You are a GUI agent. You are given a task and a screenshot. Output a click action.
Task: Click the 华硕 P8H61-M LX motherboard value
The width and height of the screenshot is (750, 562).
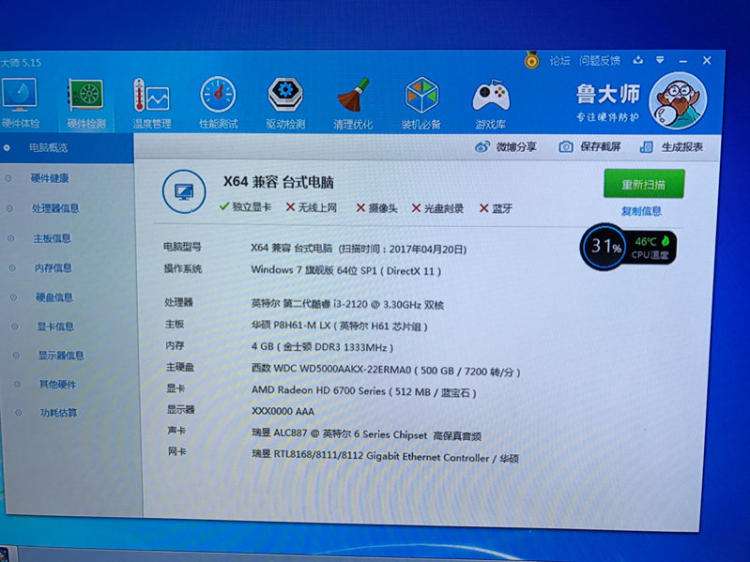[340, 326]
